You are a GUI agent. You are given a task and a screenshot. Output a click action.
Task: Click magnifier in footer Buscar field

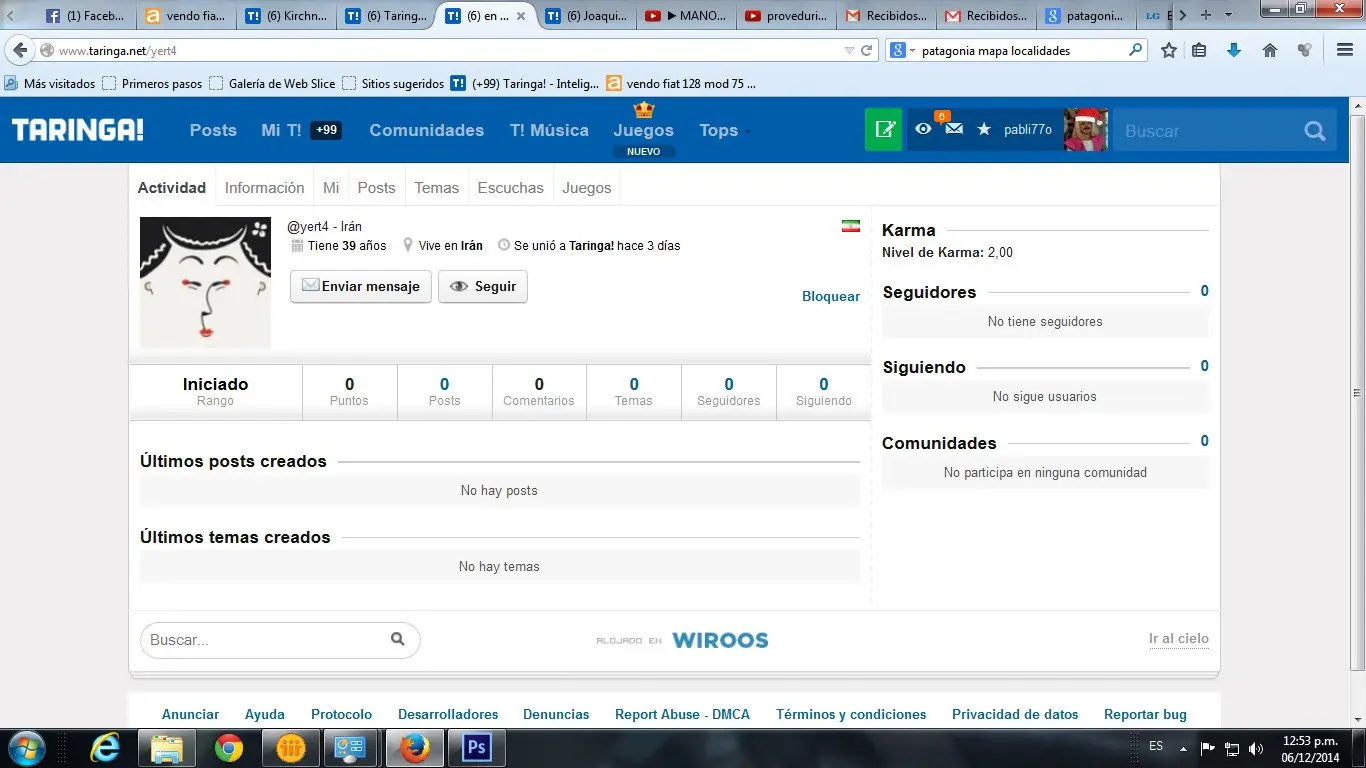[x=397, y=639]
